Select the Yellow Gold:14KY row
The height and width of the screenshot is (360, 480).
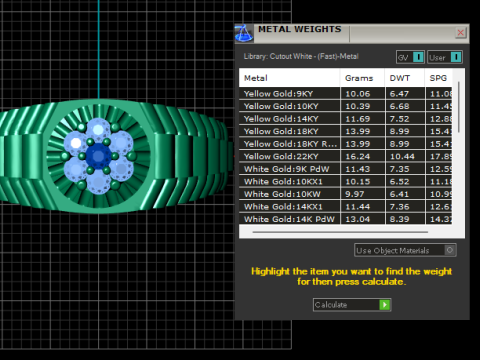[346, 119]
